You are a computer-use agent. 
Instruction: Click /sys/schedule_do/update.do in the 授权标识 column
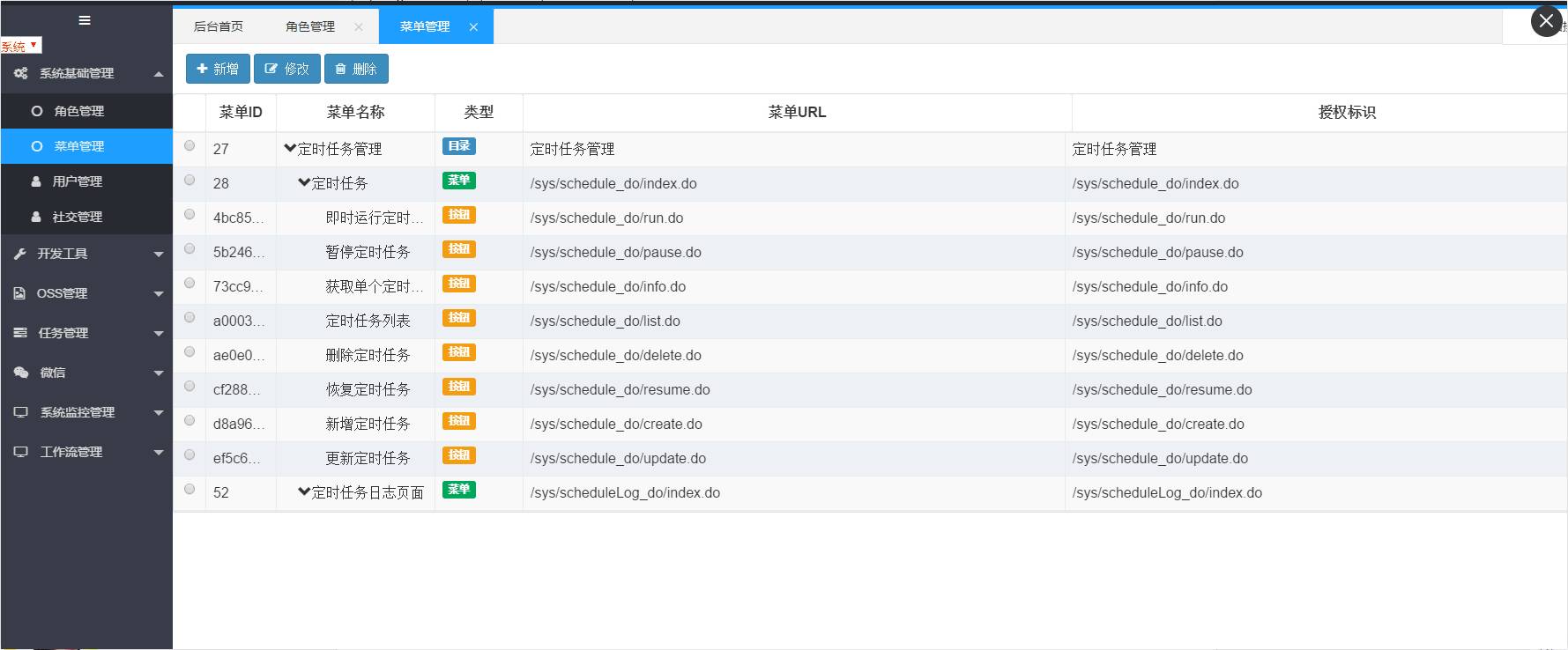click(x=1160, y=458)
